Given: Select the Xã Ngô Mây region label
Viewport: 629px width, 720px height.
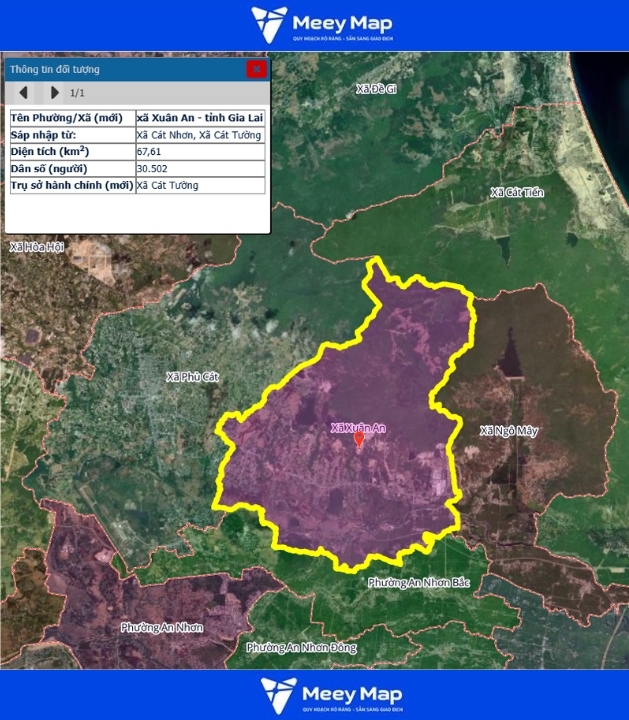Looking at the screenshot, I should (508, 431).
